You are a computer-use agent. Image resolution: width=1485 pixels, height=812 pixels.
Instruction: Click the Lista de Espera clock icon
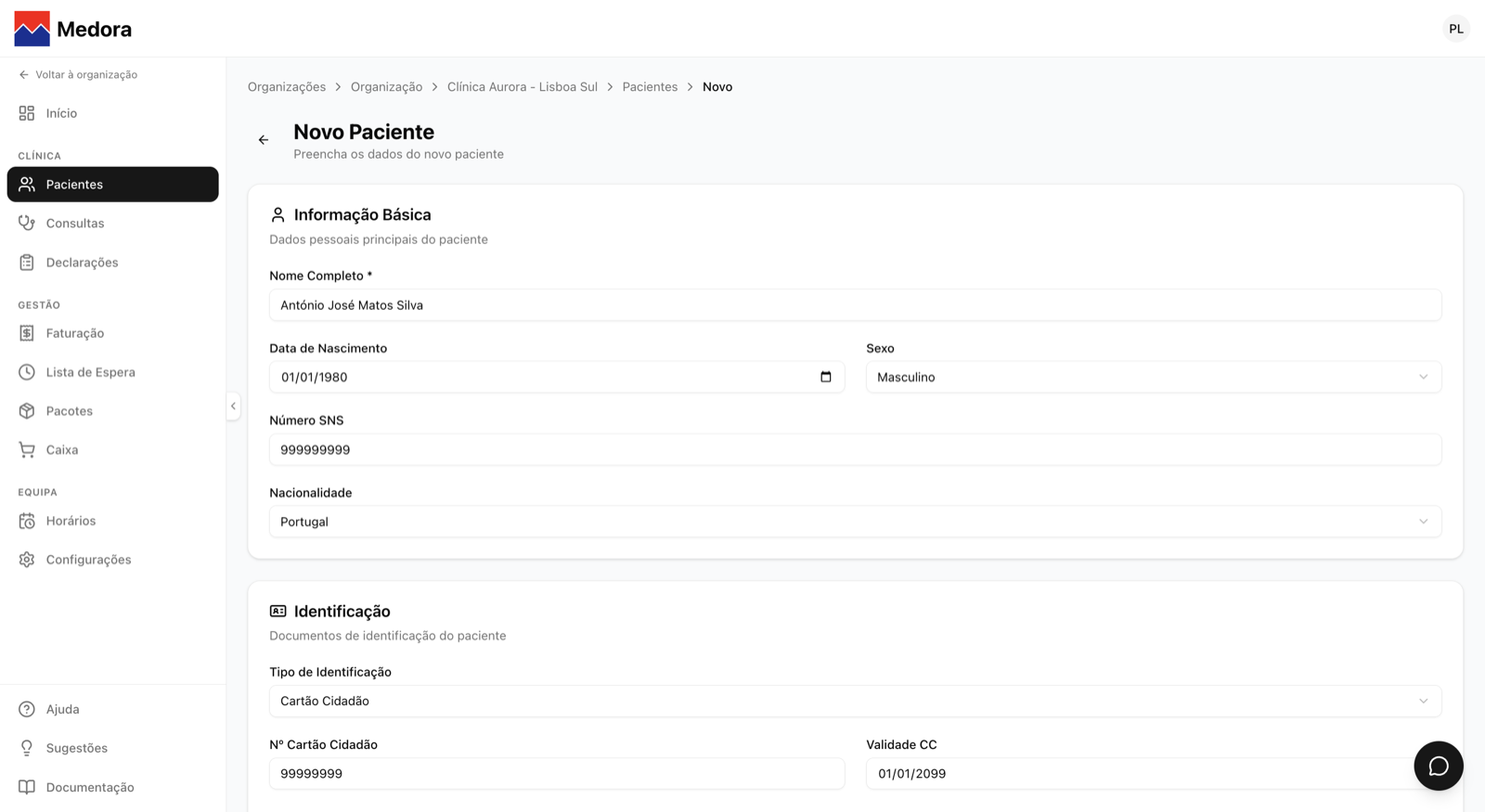pos(27,372)
